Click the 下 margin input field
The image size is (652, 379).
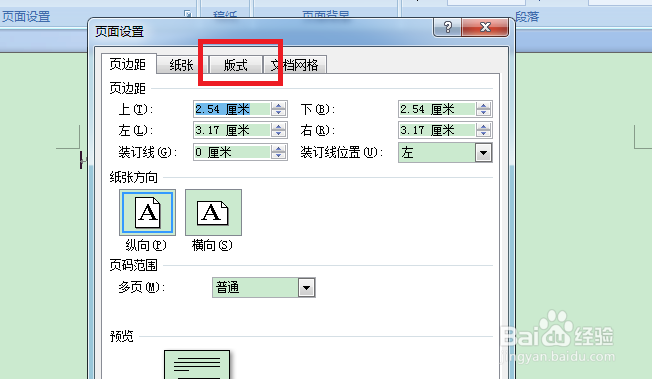point(437,109)
